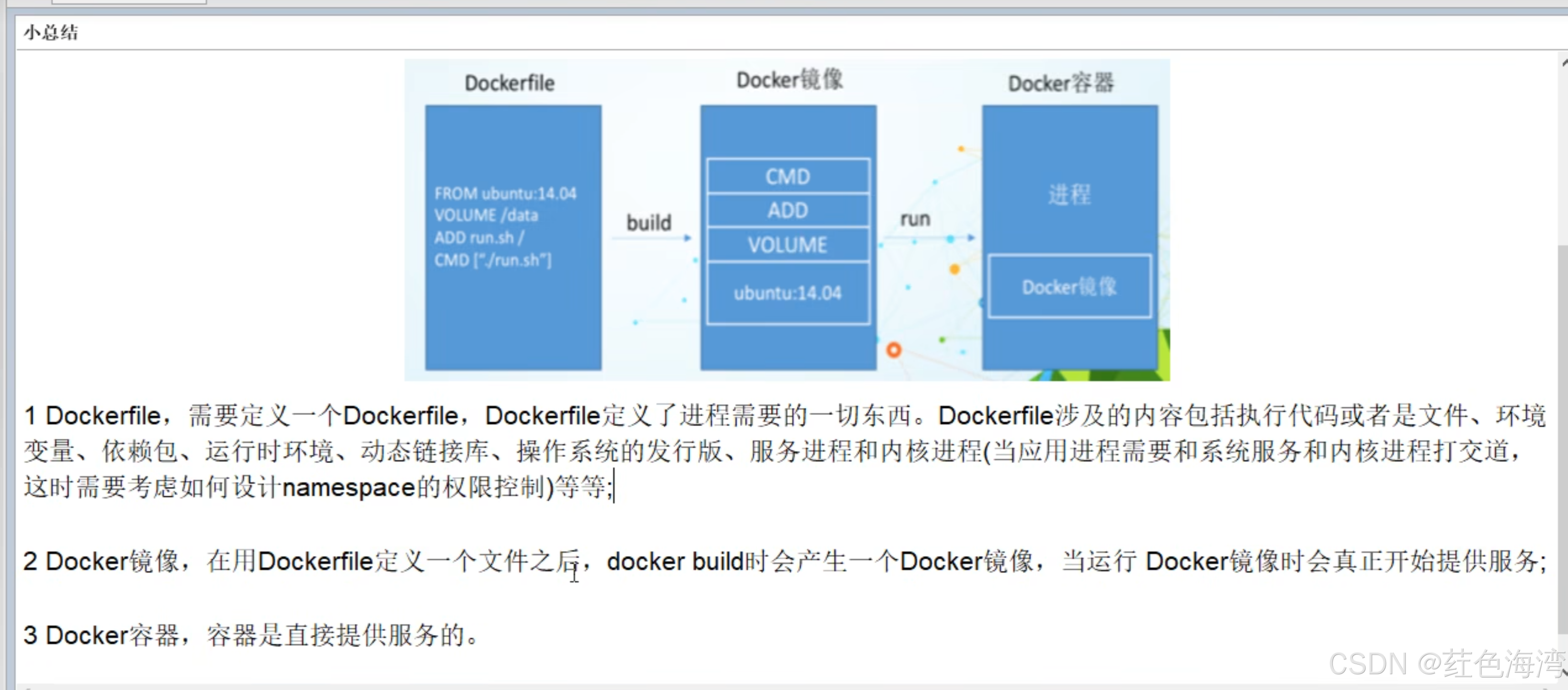Click the 小总结 note title
The width and height of the screenshot is (1568, 690).
pyautogui.click(x=51, y=33)
